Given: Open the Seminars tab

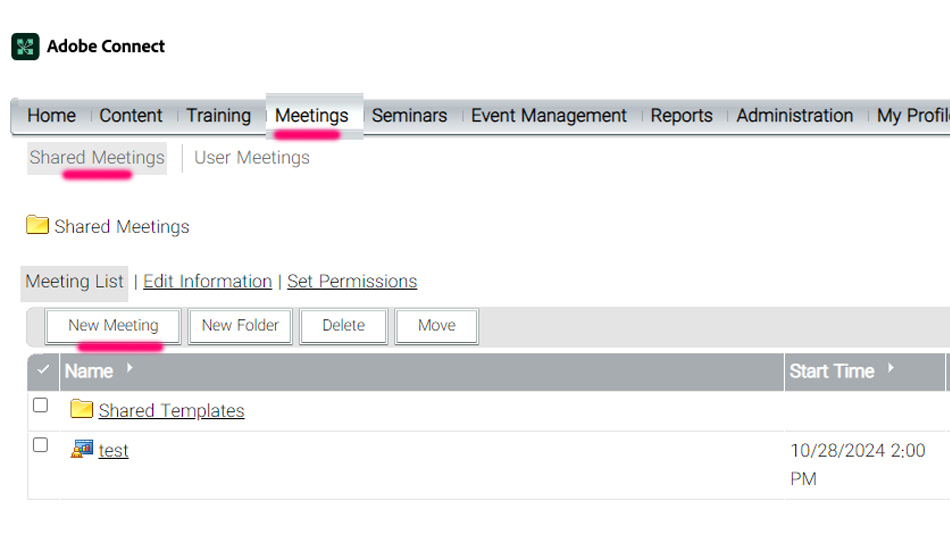Looking at the screenshot, I should (410, 115).
